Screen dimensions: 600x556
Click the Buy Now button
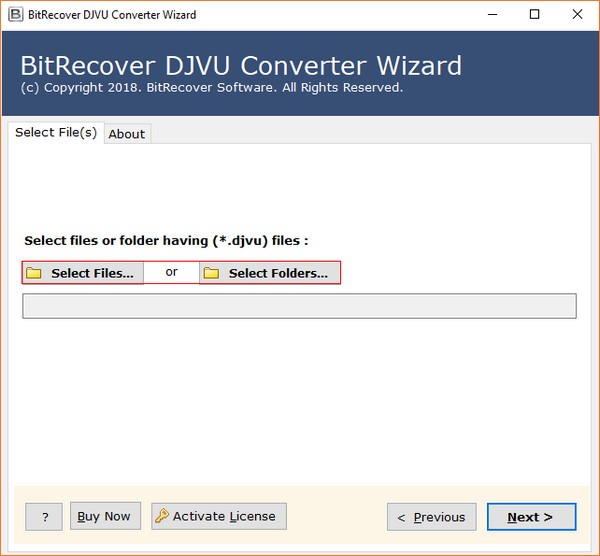pos(105,516)
